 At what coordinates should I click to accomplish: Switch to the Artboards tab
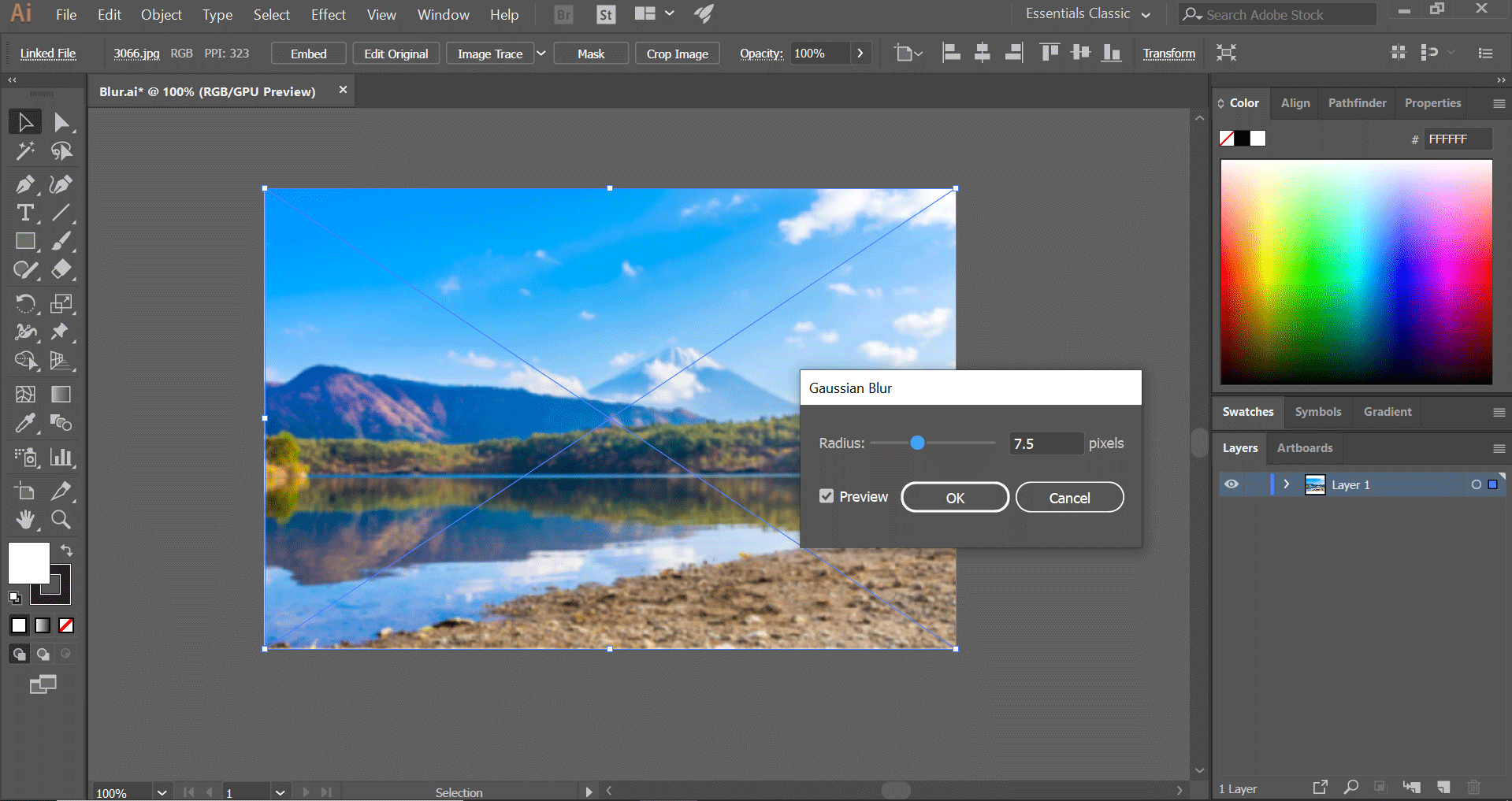click(1305, 448)
